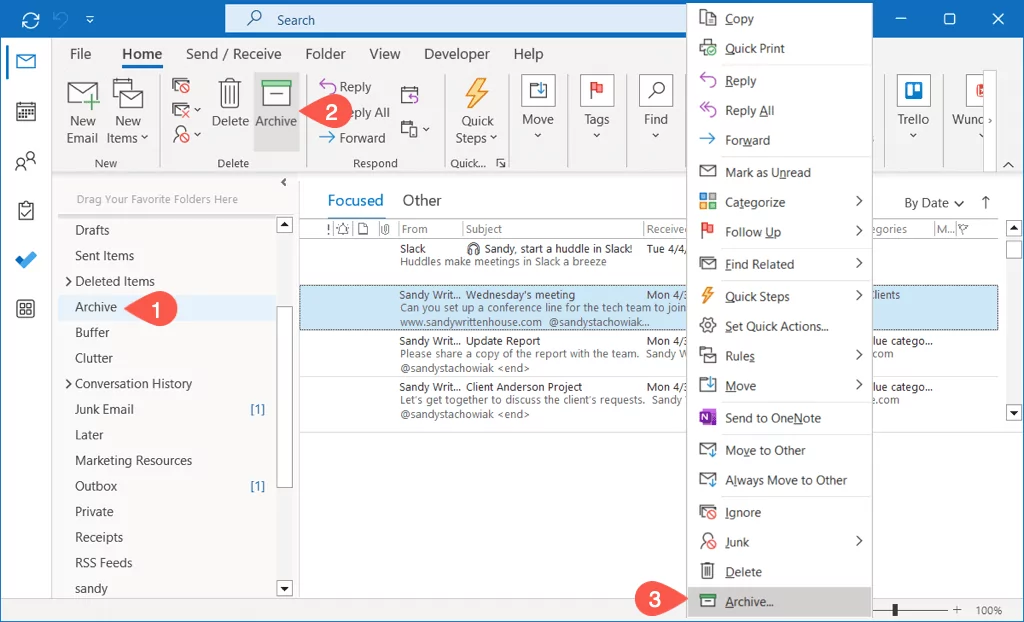The image size is (1024, 622).
Task: Open the To Do checkmark app icon
Action: tap(26, 260)
